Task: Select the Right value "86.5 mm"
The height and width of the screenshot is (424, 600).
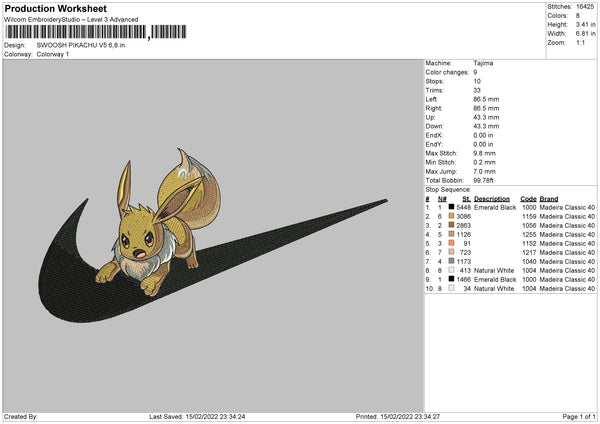Action: (x=486, y=108)
